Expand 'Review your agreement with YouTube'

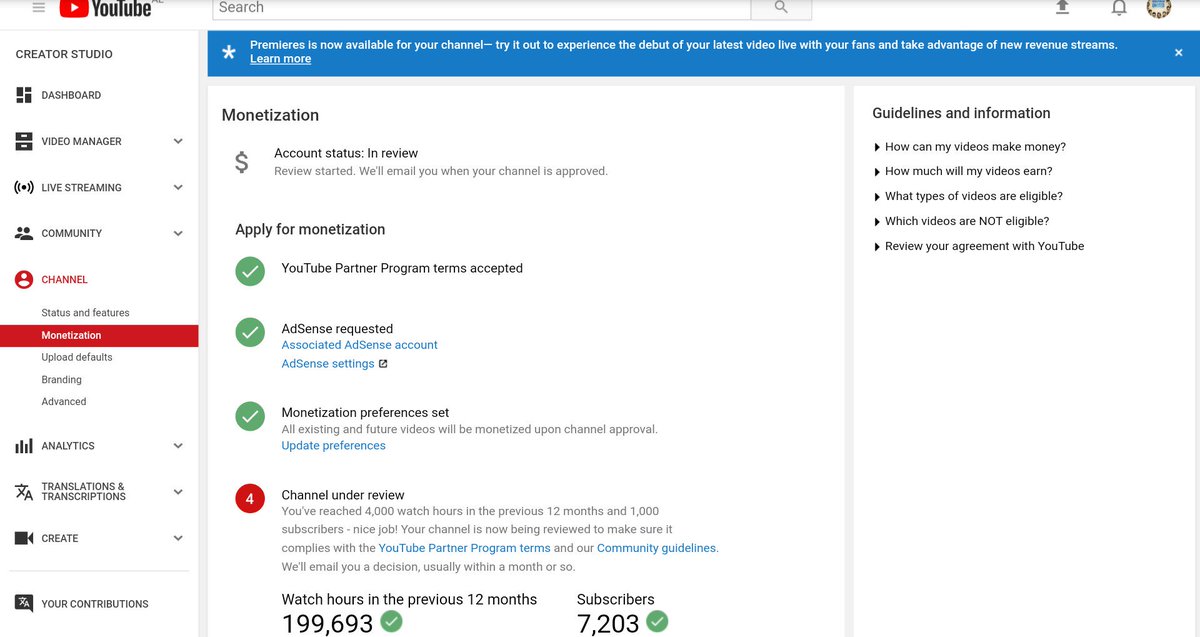coord(978,246)
